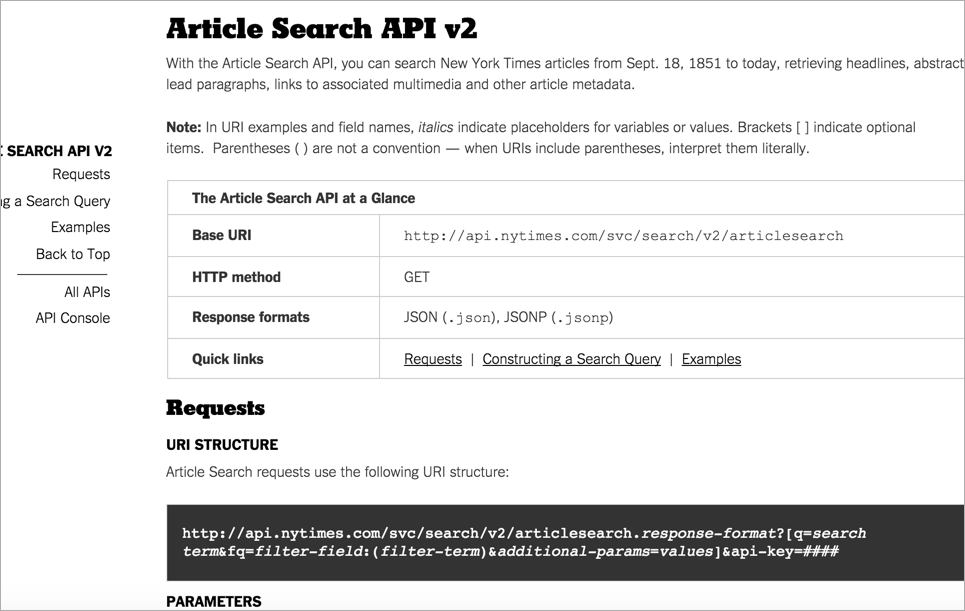Click the GET HTTP method value
The image size is (965, 611).
(x=417, y=277)
